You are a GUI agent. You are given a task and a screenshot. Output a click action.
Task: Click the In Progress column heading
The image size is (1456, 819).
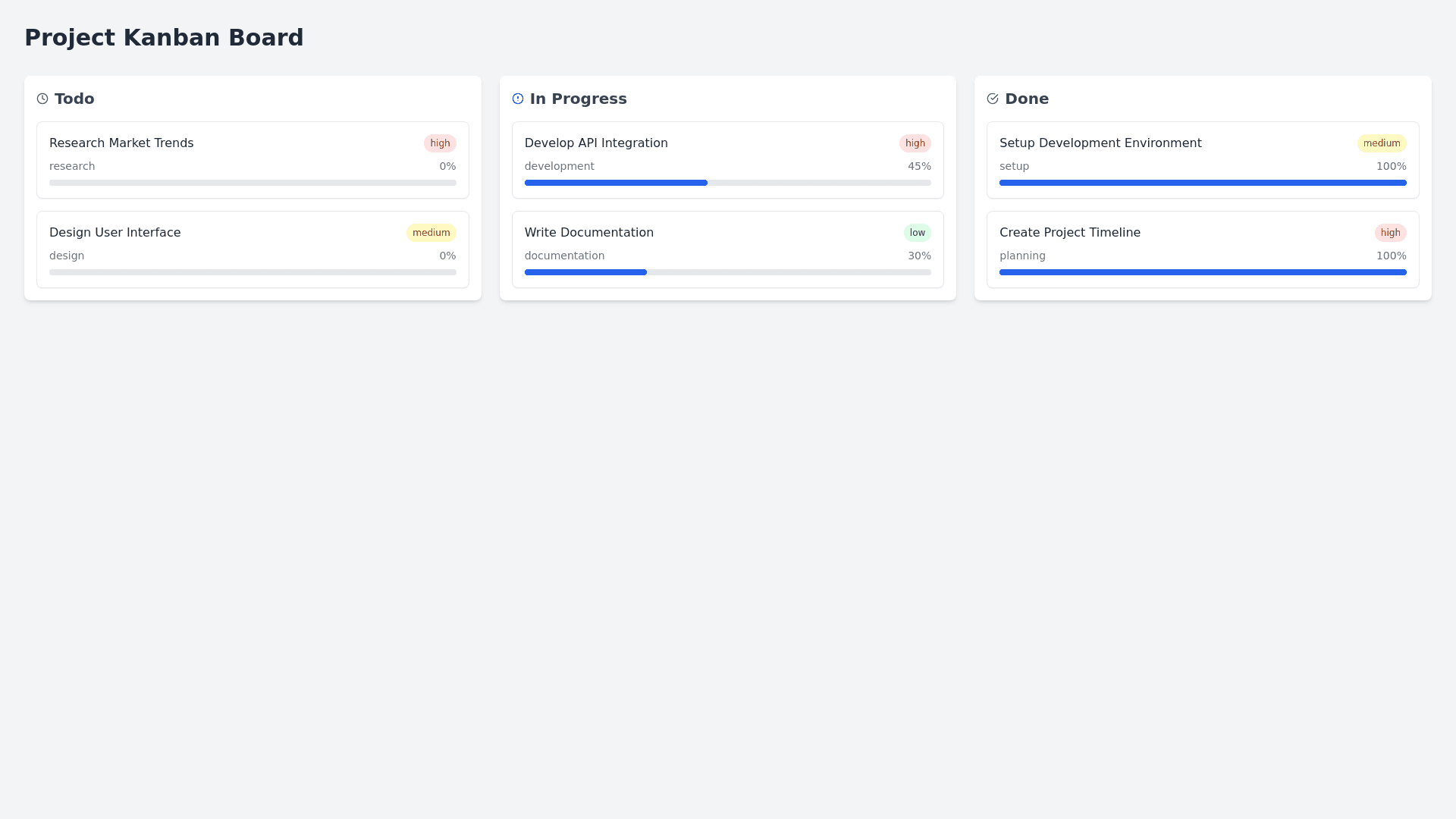(x=578, y=99)
